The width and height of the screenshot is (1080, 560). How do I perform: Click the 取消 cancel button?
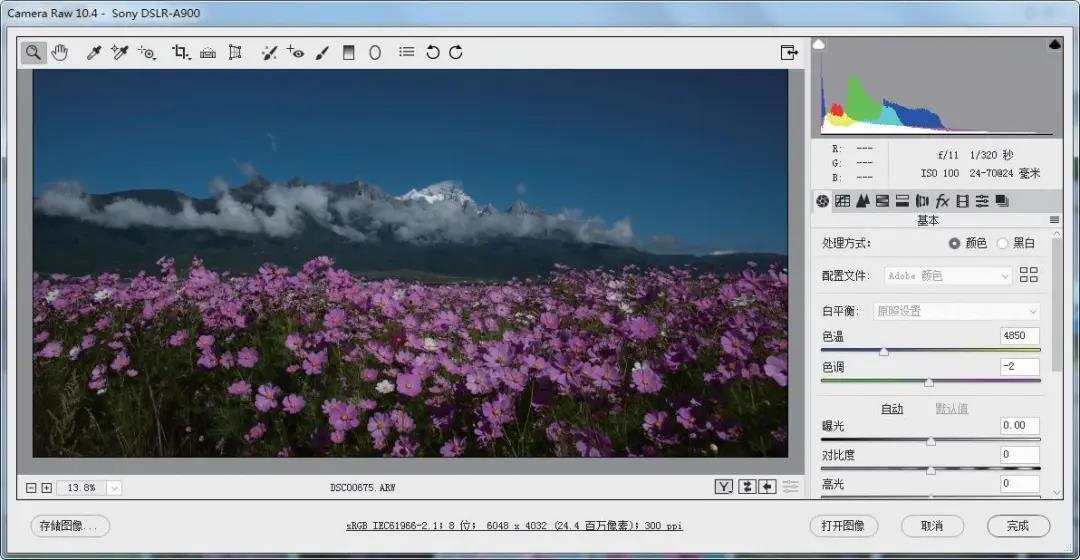(x=932, y=526)
